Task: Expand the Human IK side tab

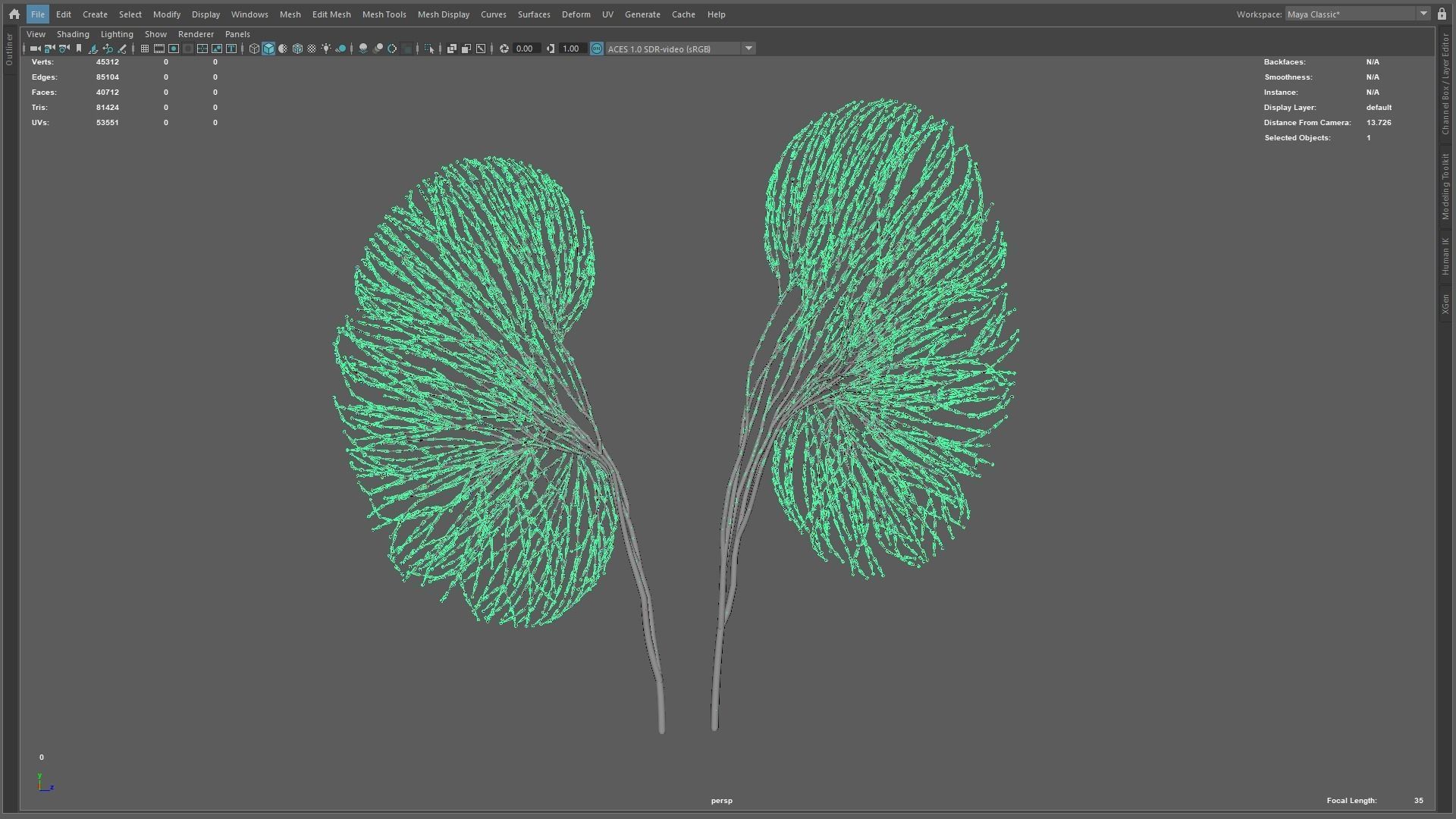Action: click(x=1445, y=256)
